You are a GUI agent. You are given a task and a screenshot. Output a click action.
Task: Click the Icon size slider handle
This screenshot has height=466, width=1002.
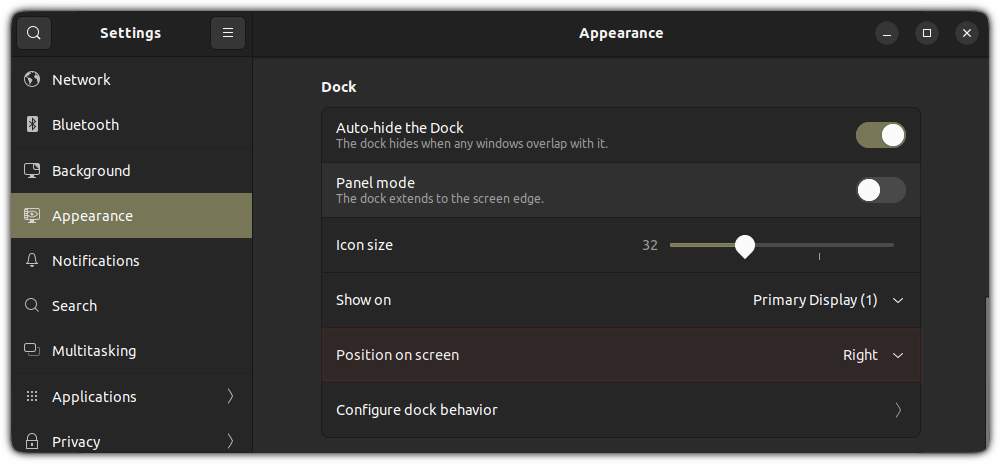tap(744, 245)
